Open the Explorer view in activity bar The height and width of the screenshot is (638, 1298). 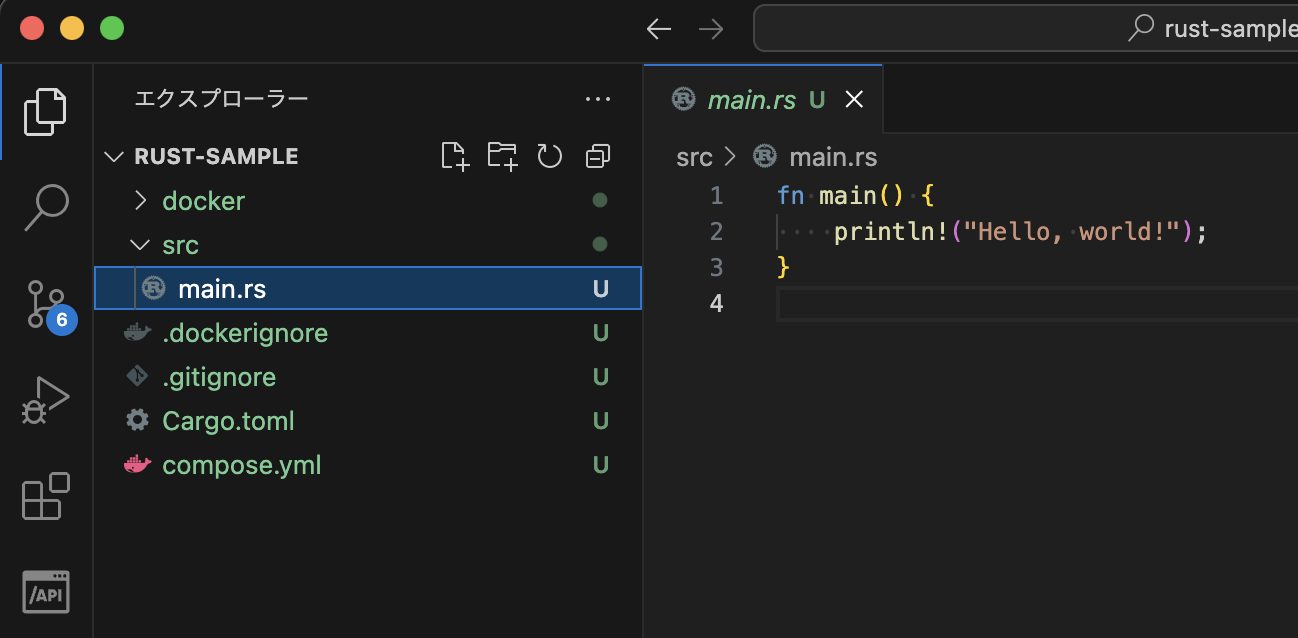click(46, 111)
